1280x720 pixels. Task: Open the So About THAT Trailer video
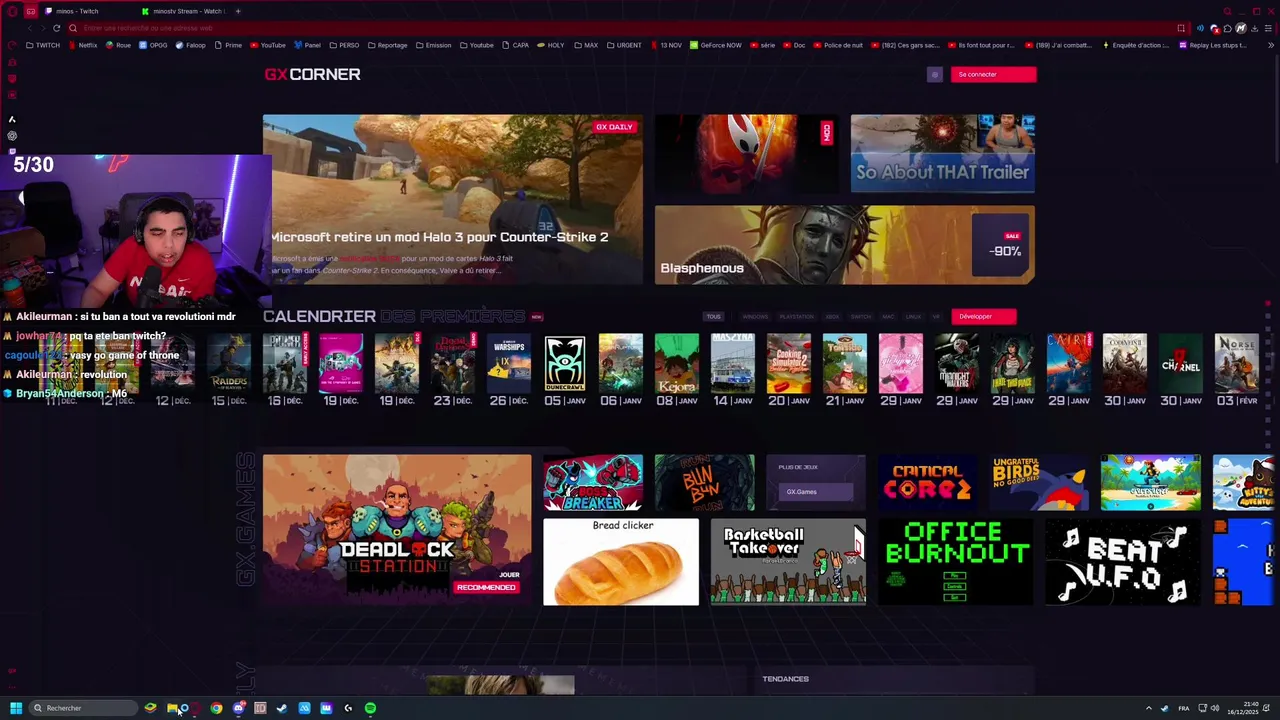tap(942, 153)
